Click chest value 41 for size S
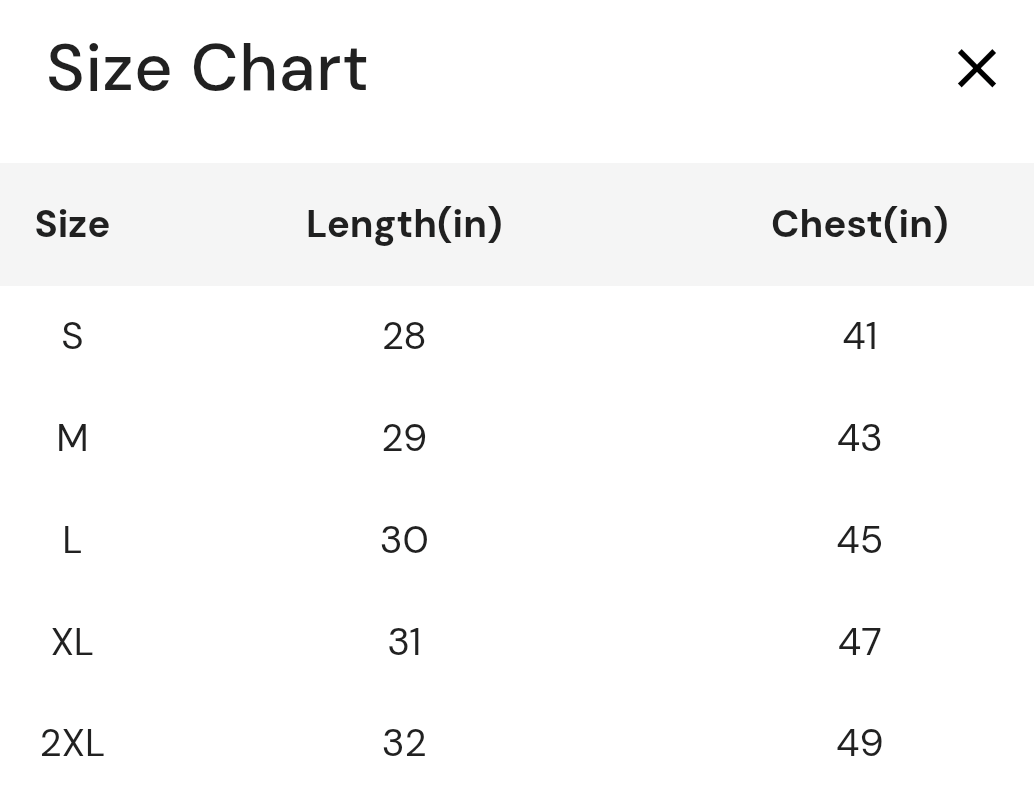Viewport: 1034px width, 809px height. click(859, 336)
